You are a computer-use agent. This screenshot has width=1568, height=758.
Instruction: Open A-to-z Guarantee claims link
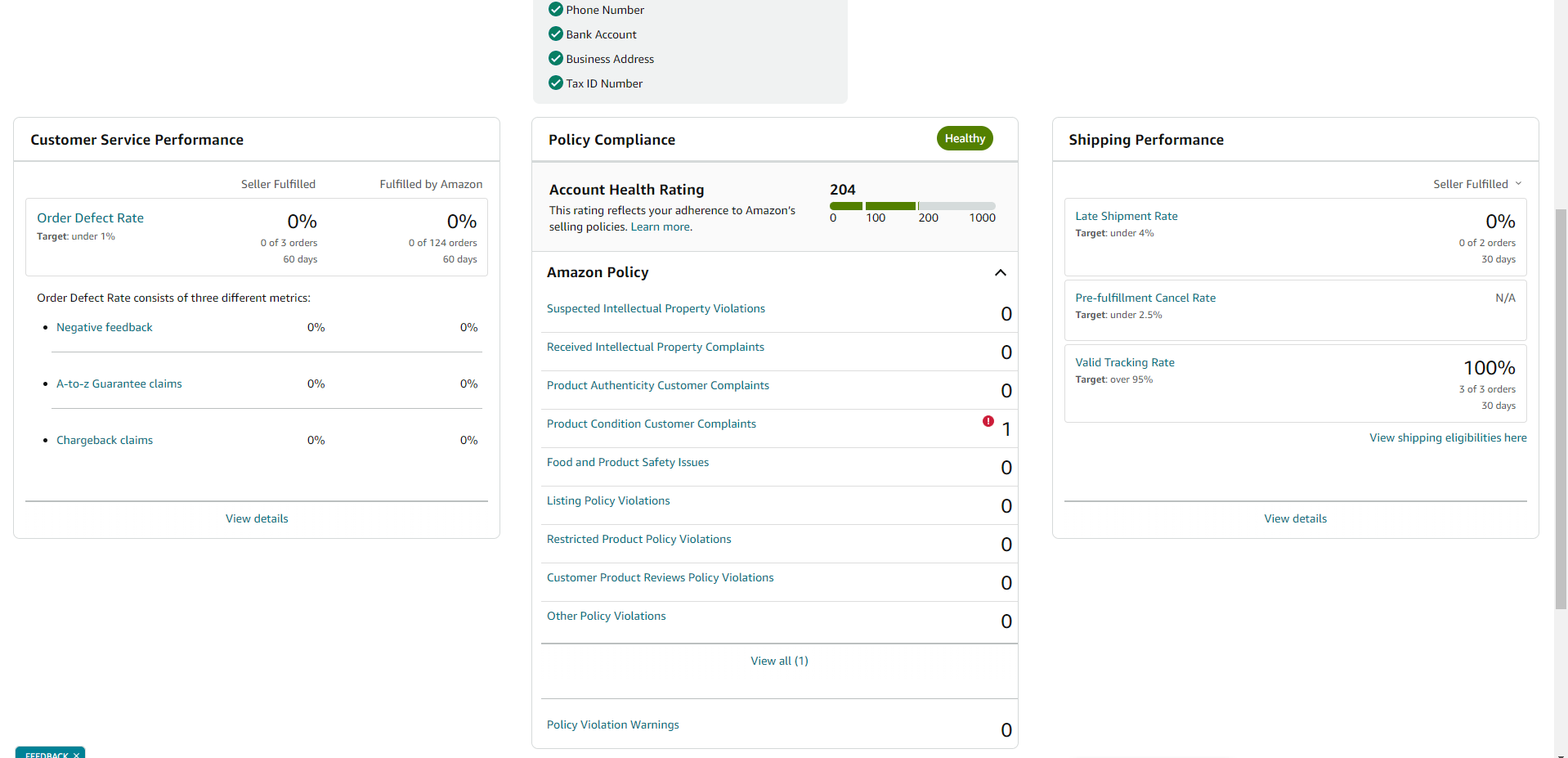(x=119, y=383)
